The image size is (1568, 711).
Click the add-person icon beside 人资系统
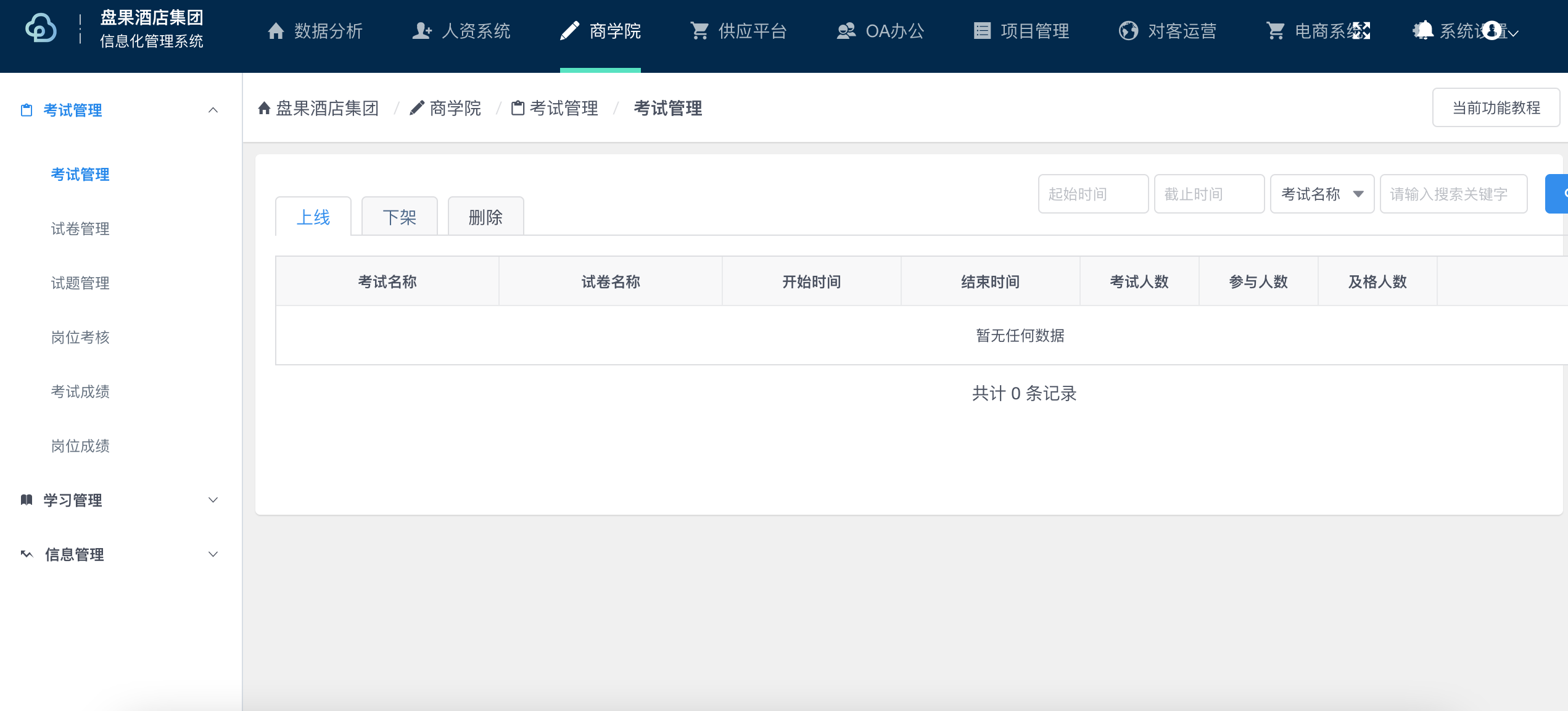pyautogui.click(x=422, y=31)
